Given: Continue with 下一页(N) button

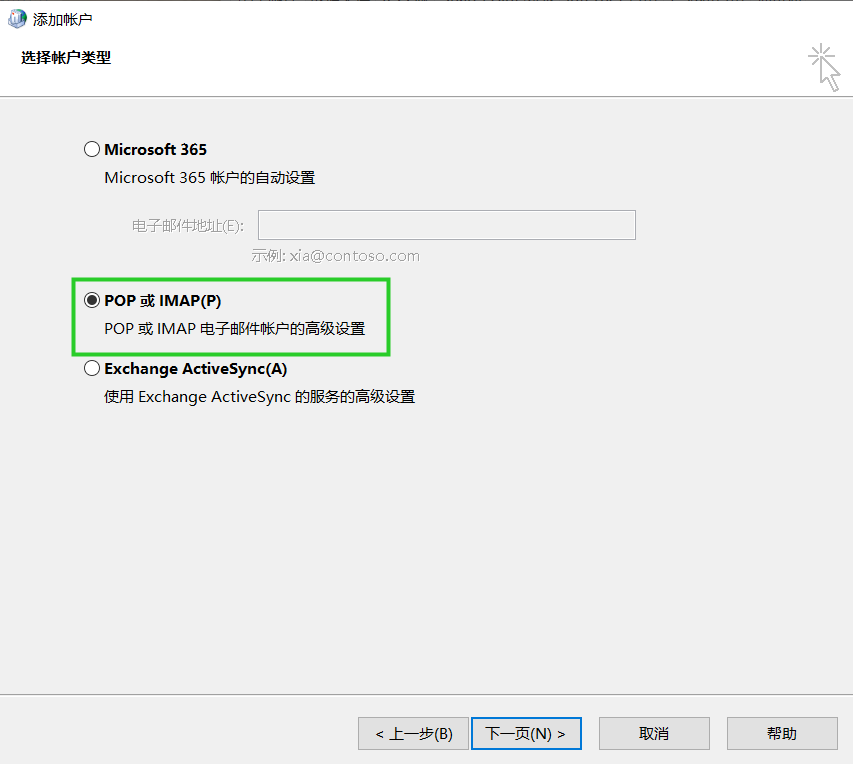Looking at the screenshot, I should click(x=526, y=734).
